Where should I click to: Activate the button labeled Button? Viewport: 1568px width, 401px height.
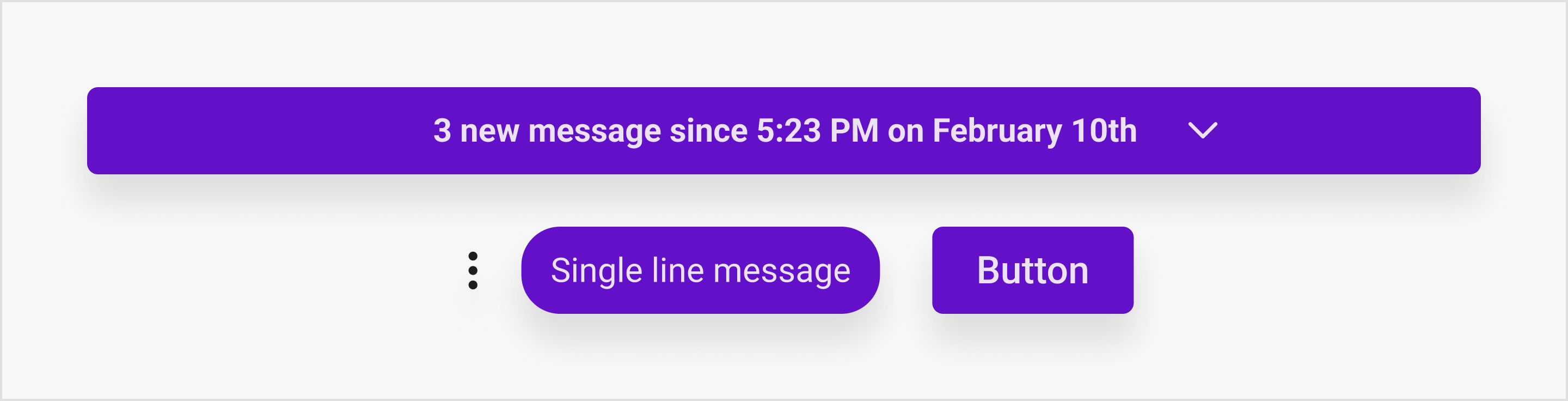coord(1032,270)
